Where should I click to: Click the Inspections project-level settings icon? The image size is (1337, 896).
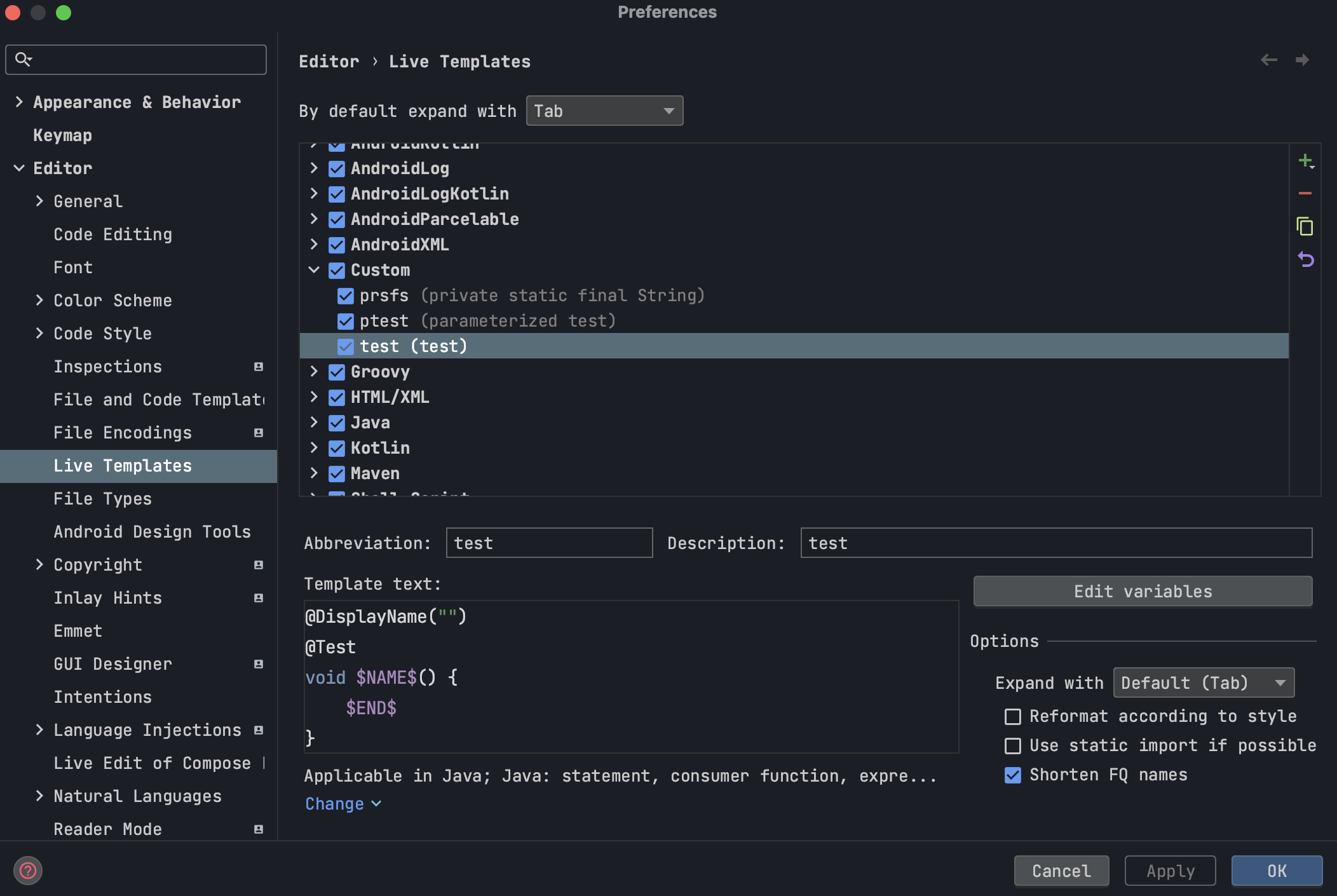(x=259, y=367)
